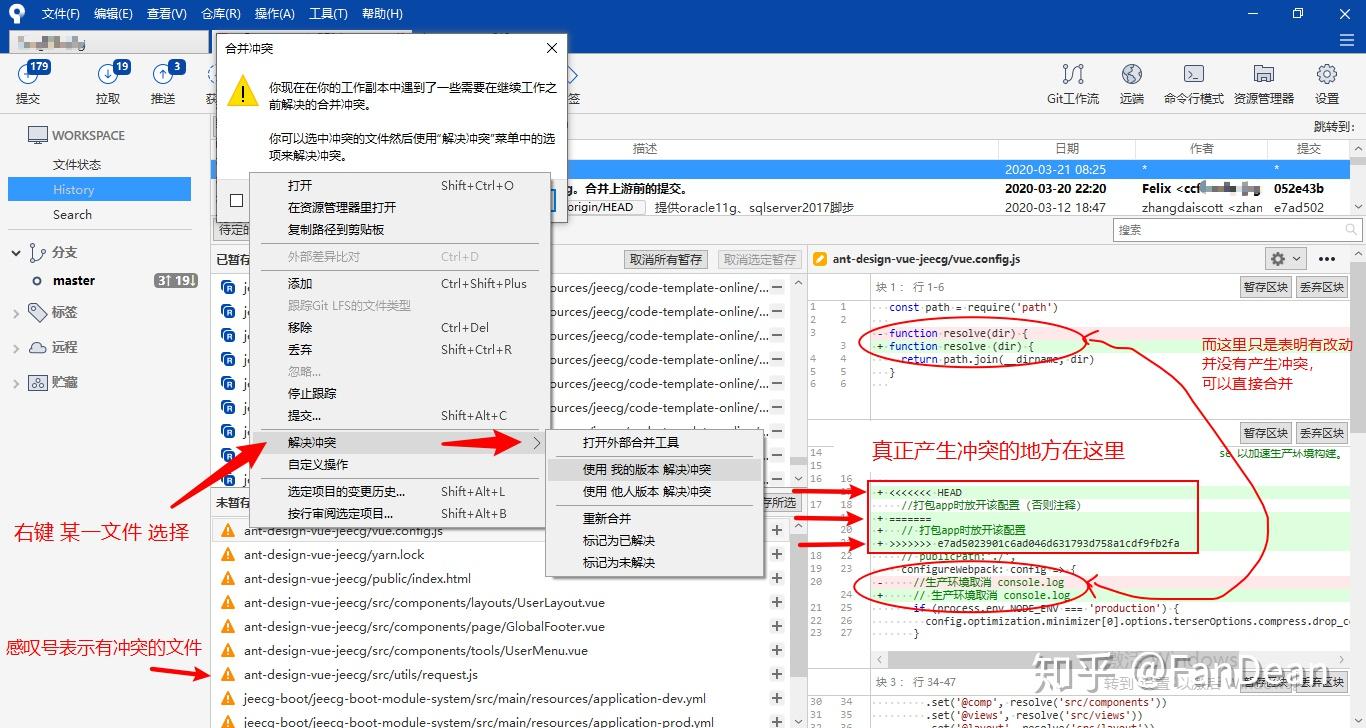Stage request.js with its plus button
Image resolution: width=1366 pixels, height=728 pixels.
coord(777,674)
